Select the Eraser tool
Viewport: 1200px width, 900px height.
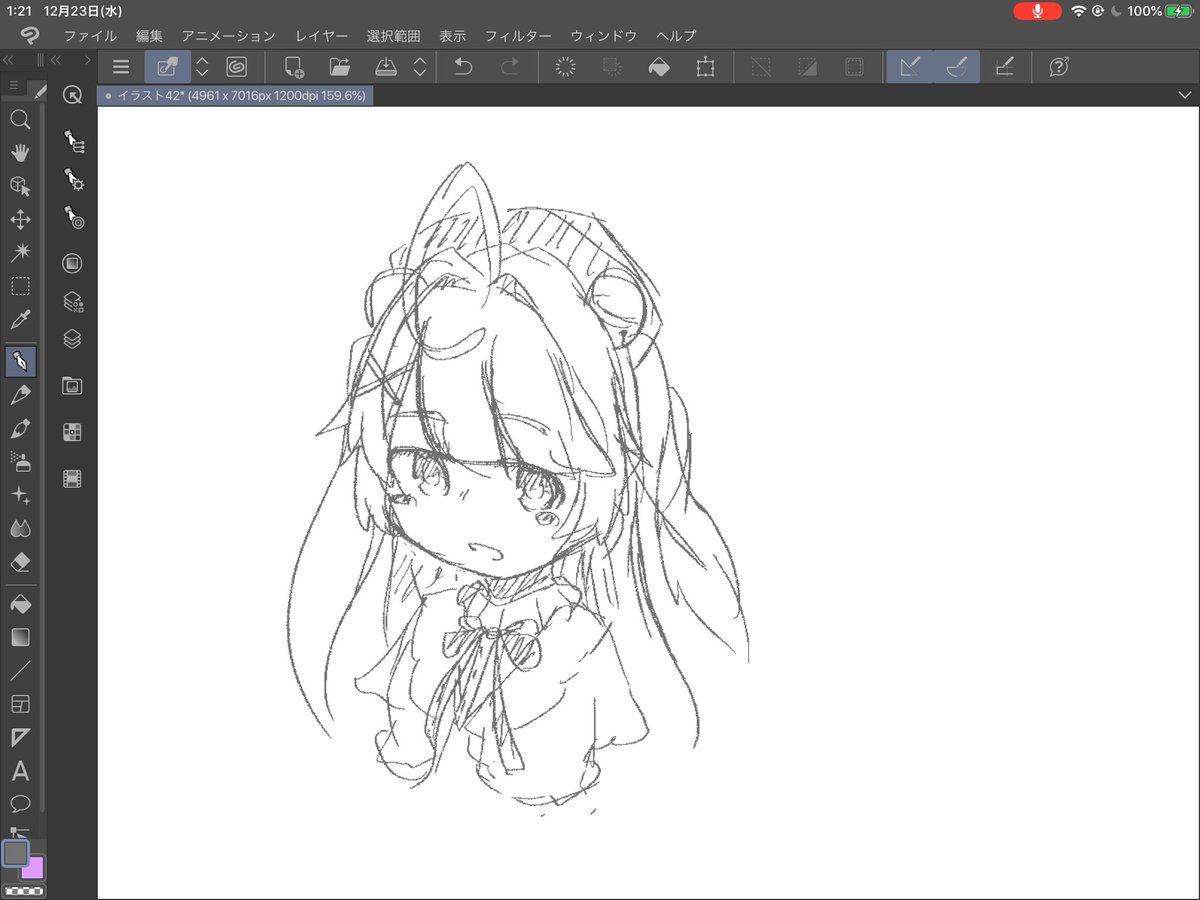[20, 562]
